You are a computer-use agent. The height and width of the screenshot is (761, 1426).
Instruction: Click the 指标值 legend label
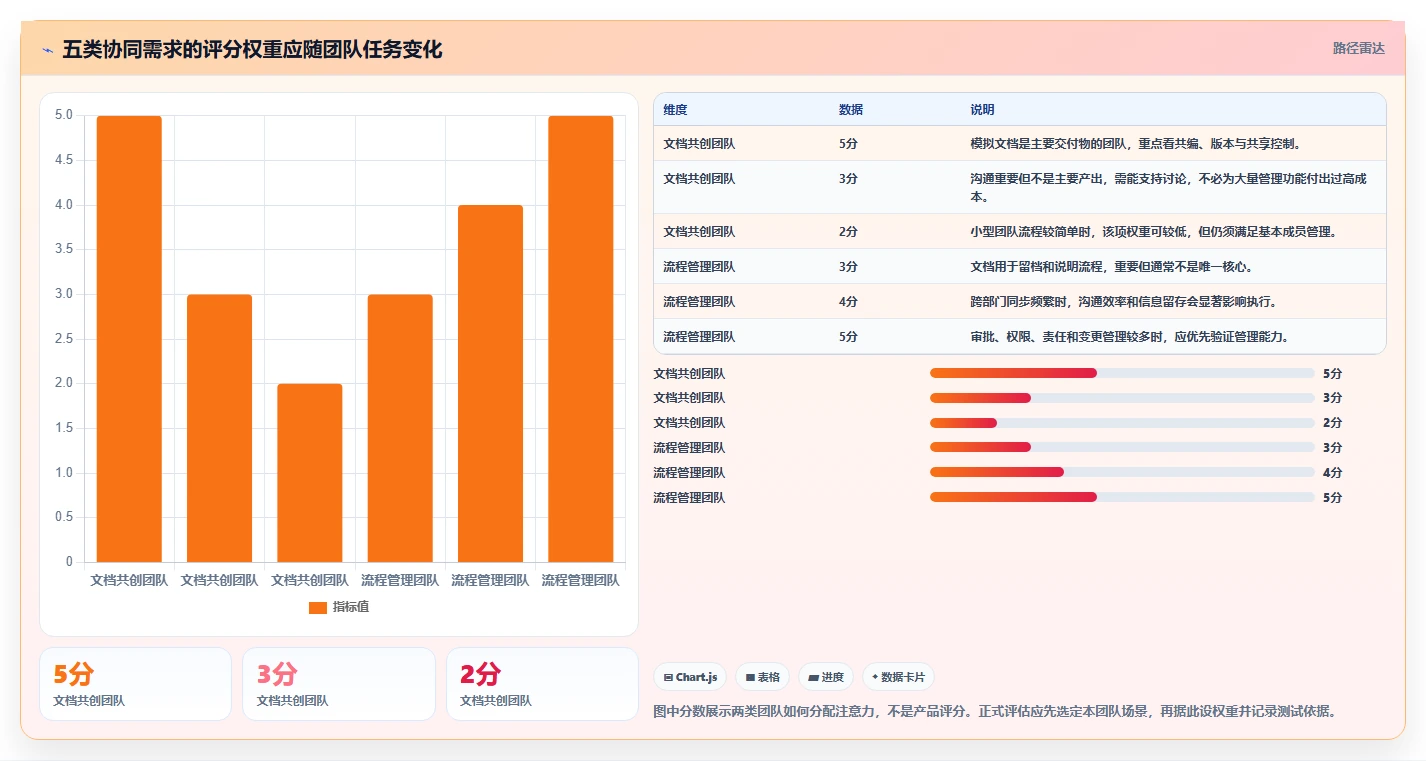coord(351,608)
